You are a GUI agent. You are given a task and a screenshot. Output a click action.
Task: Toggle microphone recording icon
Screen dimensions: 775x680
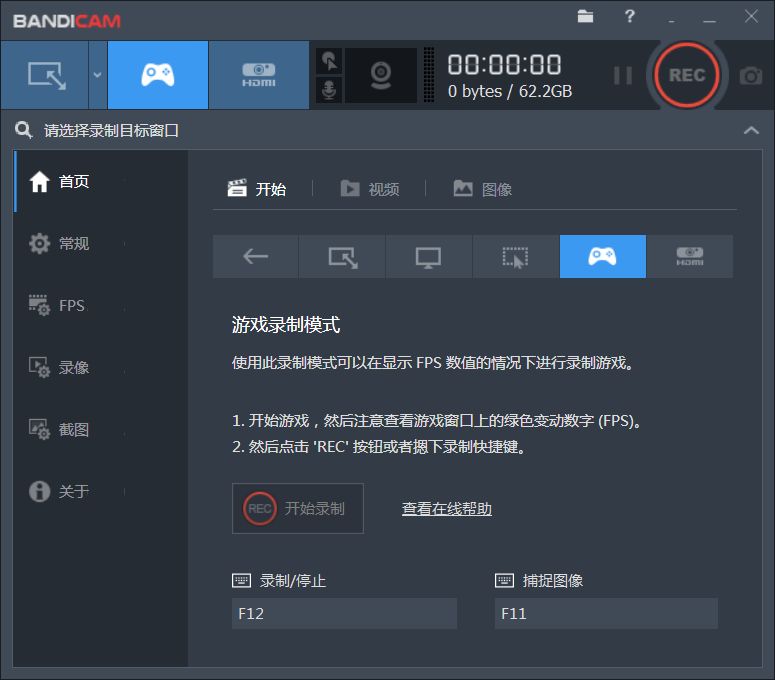(x=329, y=90)
